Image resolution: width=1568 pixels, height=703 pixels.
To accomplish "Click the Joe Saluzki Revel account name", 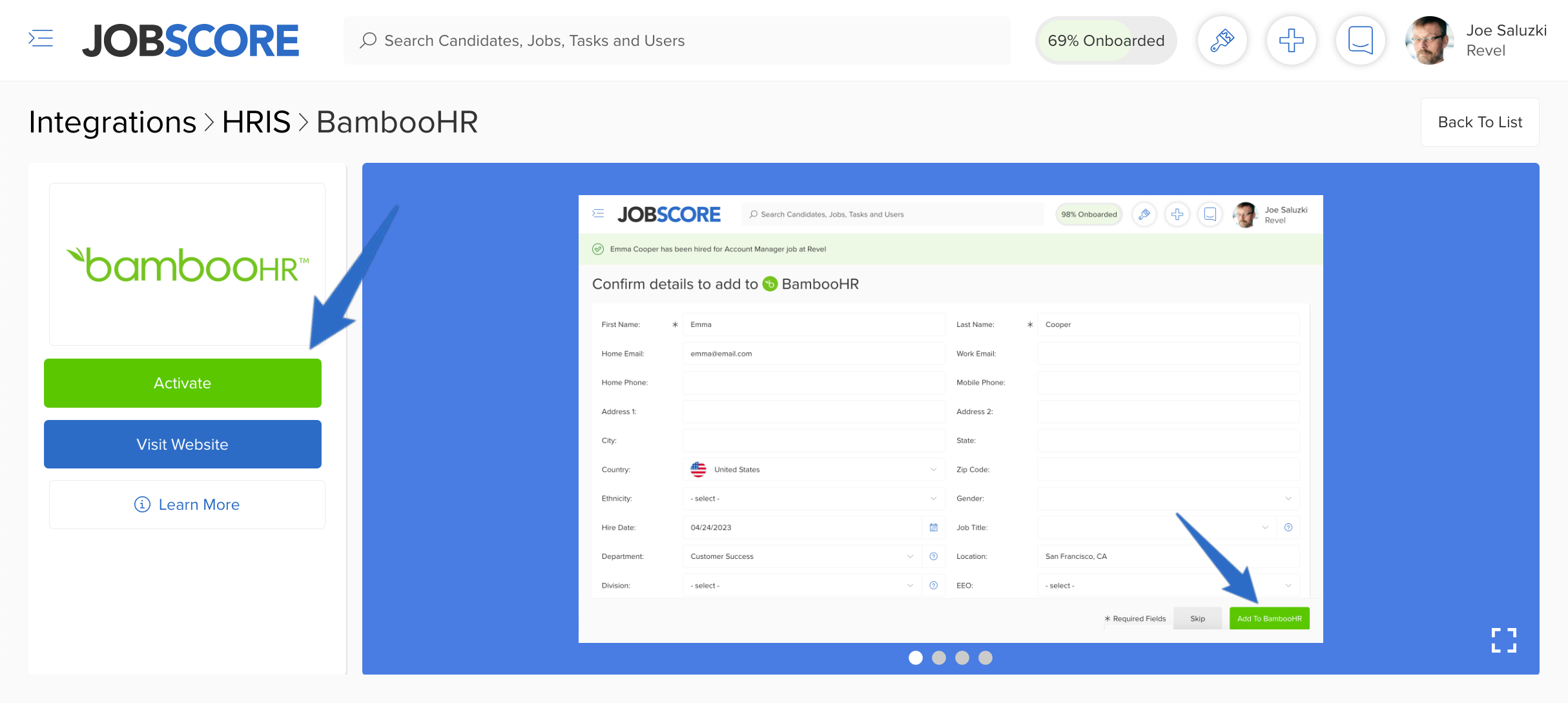I will pyautogui.click(x=1506, y=40).
